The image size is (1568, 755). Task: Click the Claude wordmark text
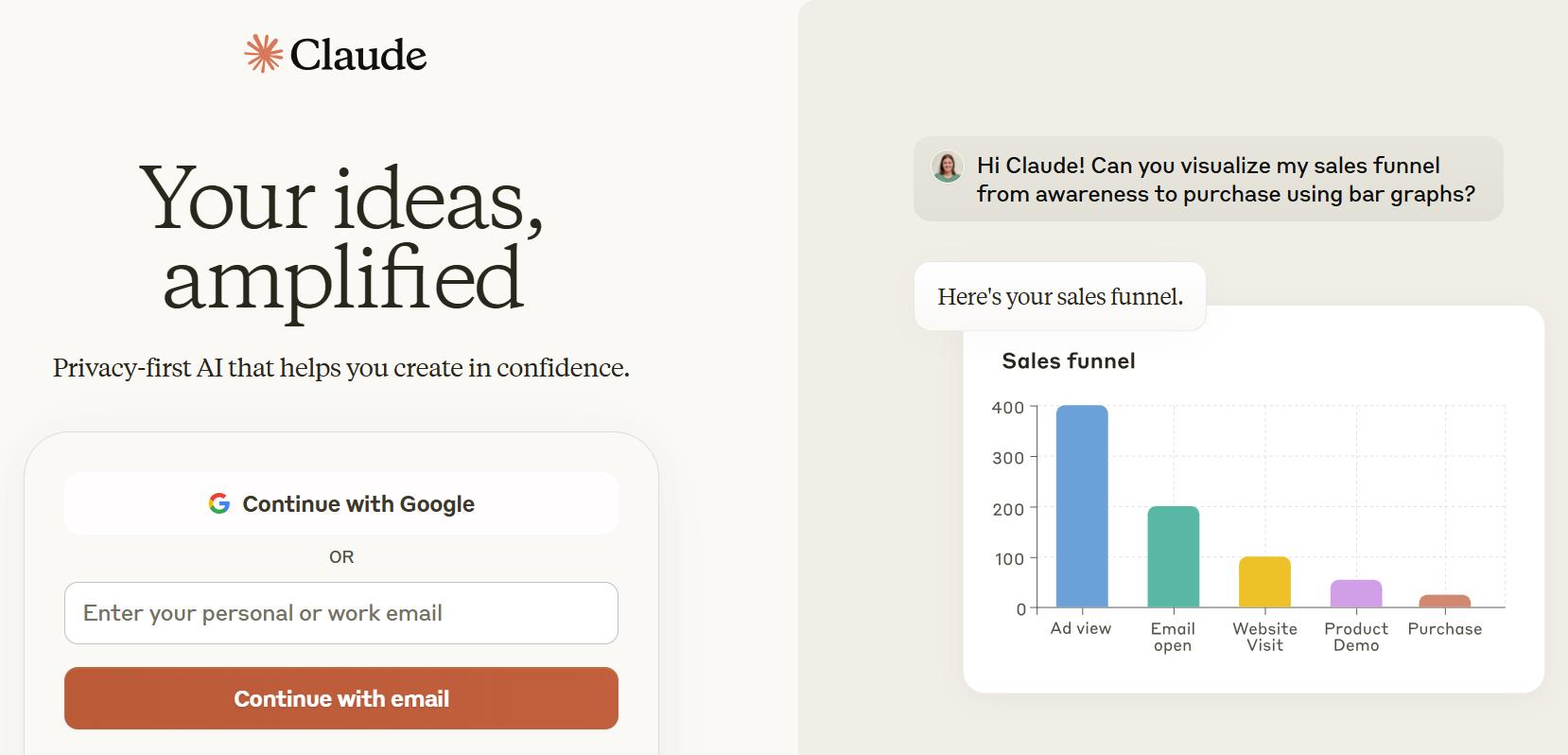(358, 55)
